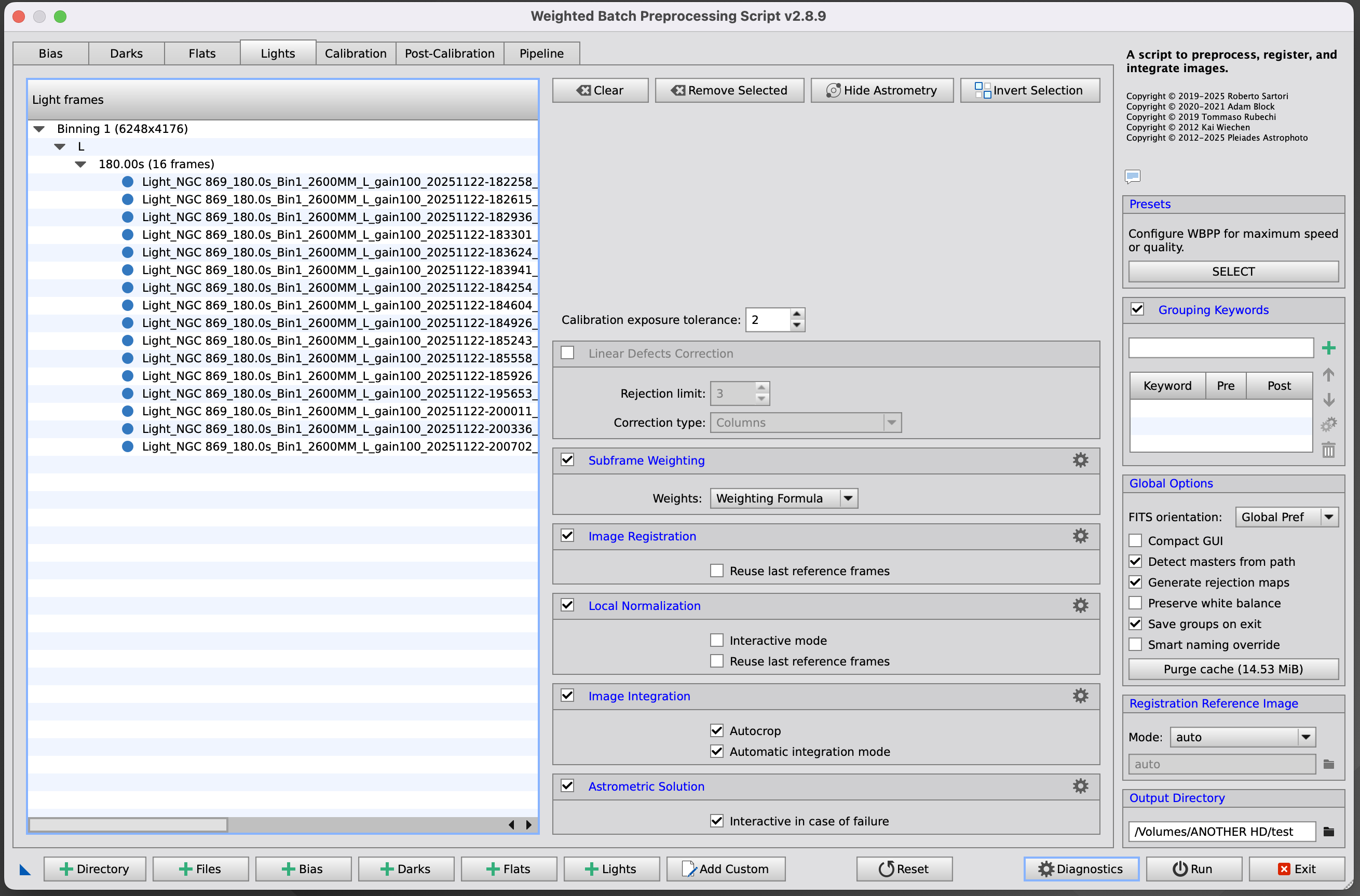Click the trash icon under grouping keywords
This screenshot has width=1360, height=896.
(1328, 450)
